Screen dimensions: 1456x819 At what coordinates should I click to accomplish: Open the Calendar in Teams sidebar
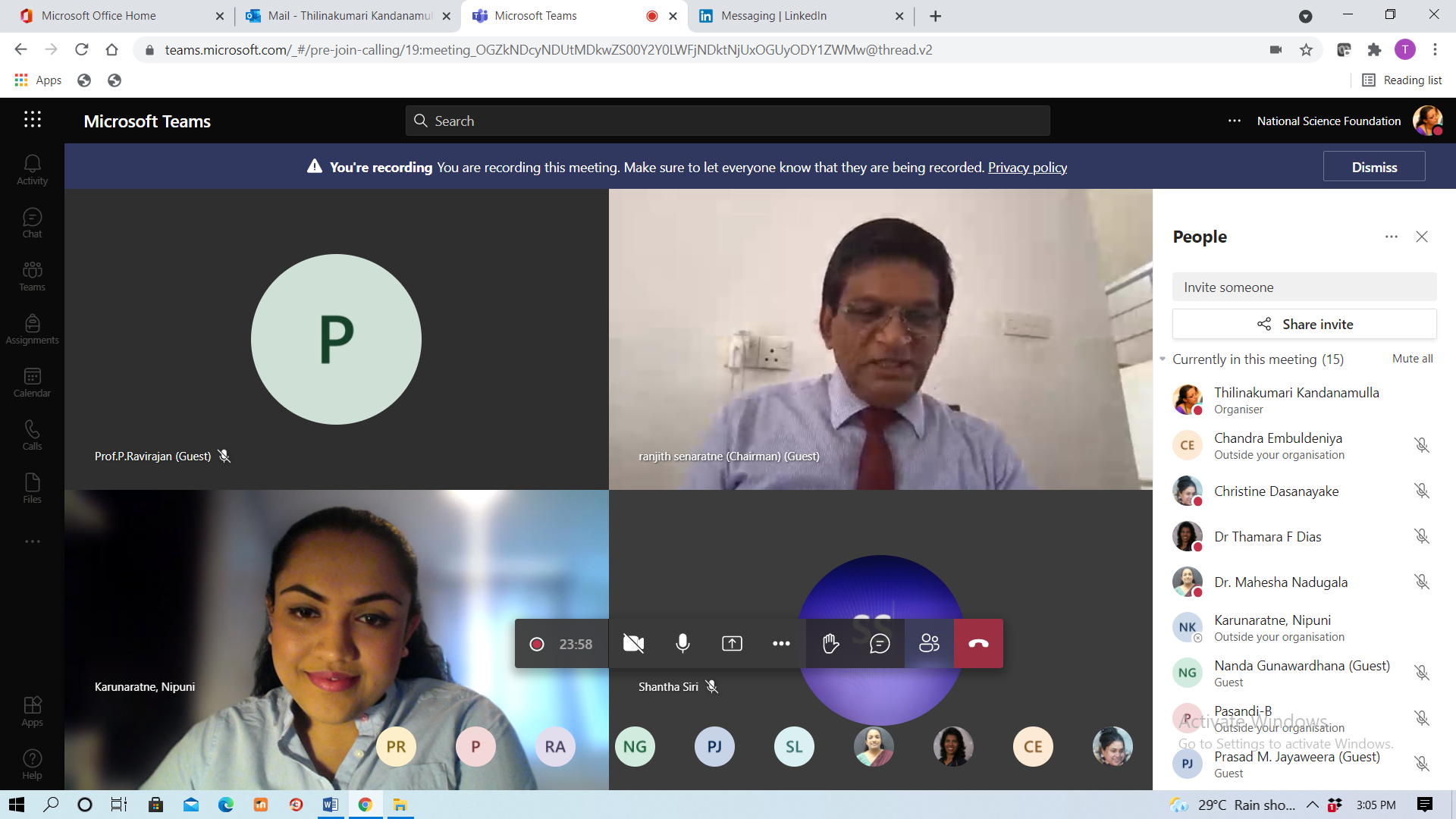pyautogui.click(x=32, y=382)
